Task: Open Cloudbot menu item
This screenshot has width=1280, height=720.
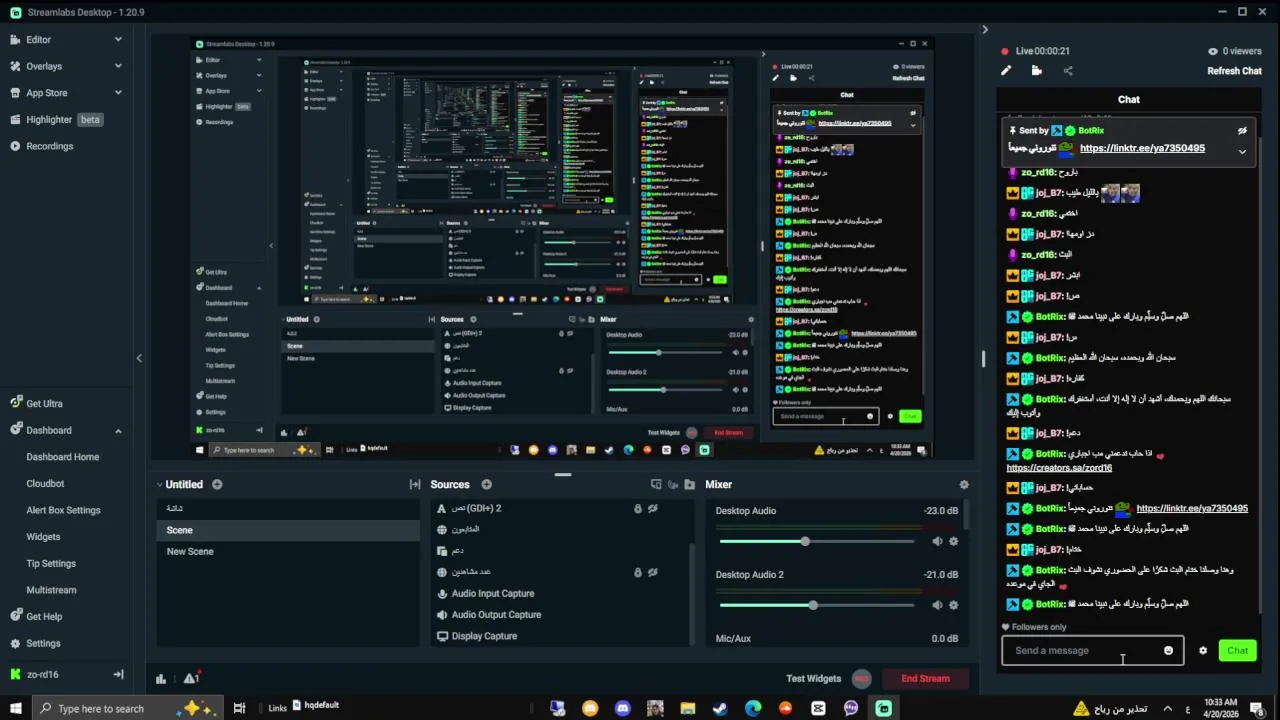Action: [45, 484]
